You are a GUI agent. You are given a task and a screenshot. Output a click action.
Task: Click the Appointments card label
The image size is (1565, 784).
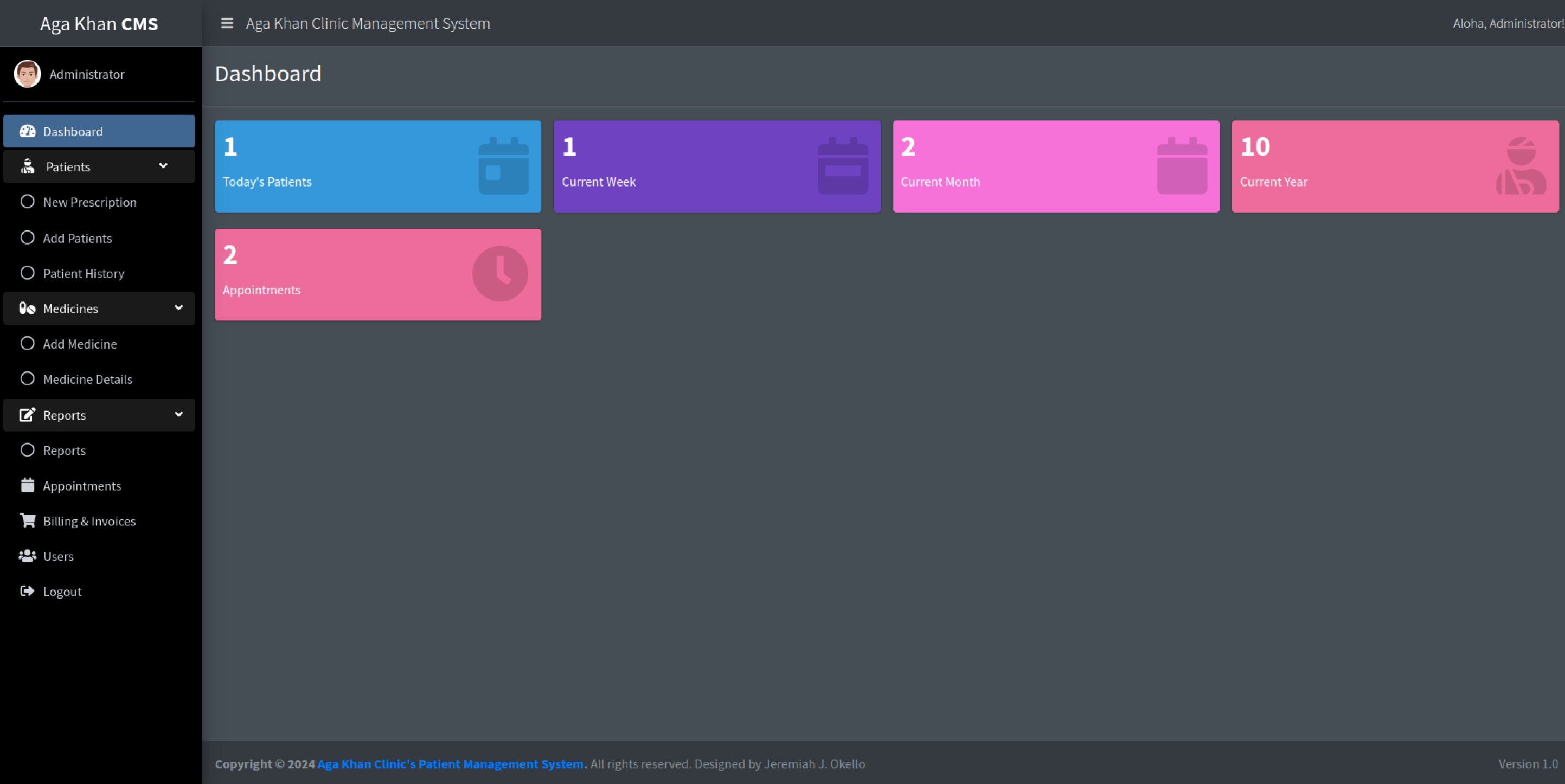click(x=261, y=290)
